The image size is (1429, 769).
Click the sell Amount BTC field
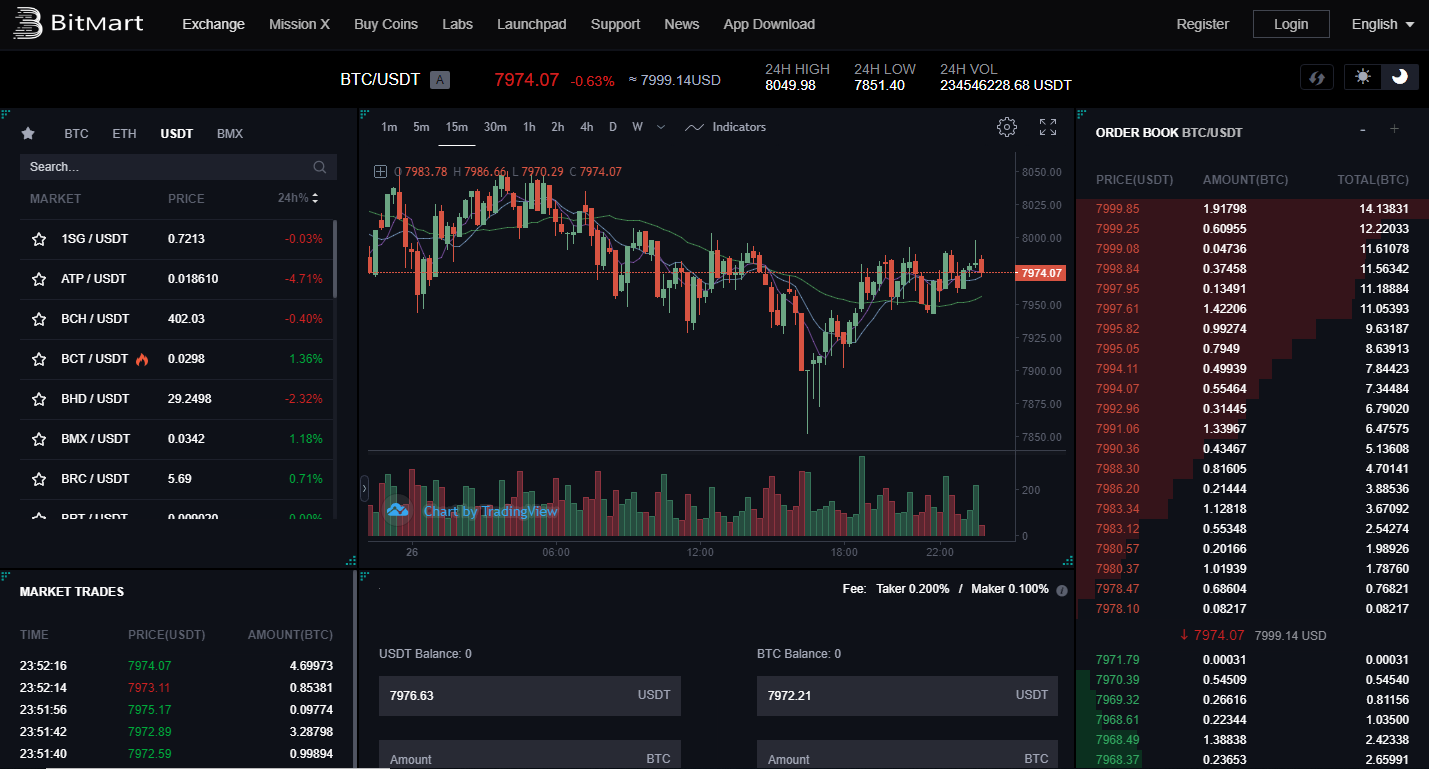(907, 755)
